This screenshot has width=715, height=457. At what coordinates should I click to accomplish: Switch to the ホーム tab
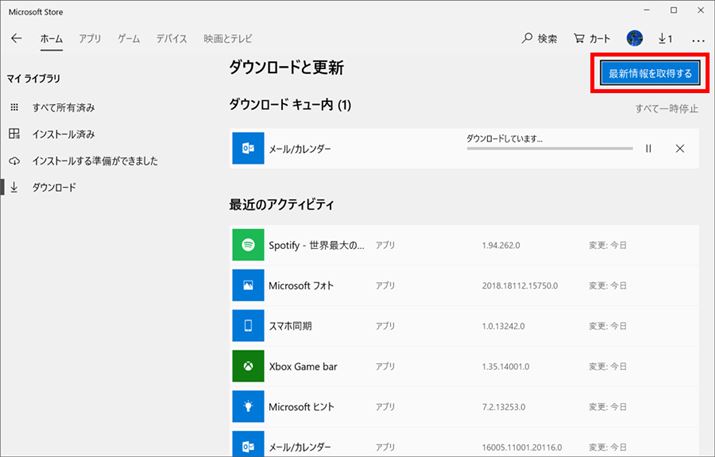pyautogui.click(x=50, y=39)
